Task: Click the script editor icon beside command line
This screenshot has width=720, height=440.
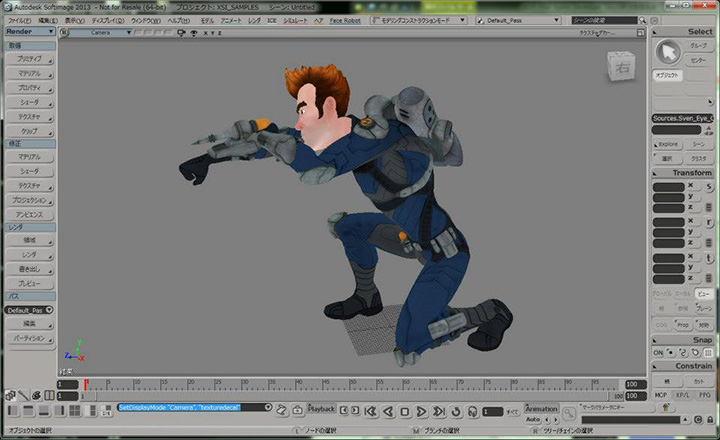Action: coord(281,410)
